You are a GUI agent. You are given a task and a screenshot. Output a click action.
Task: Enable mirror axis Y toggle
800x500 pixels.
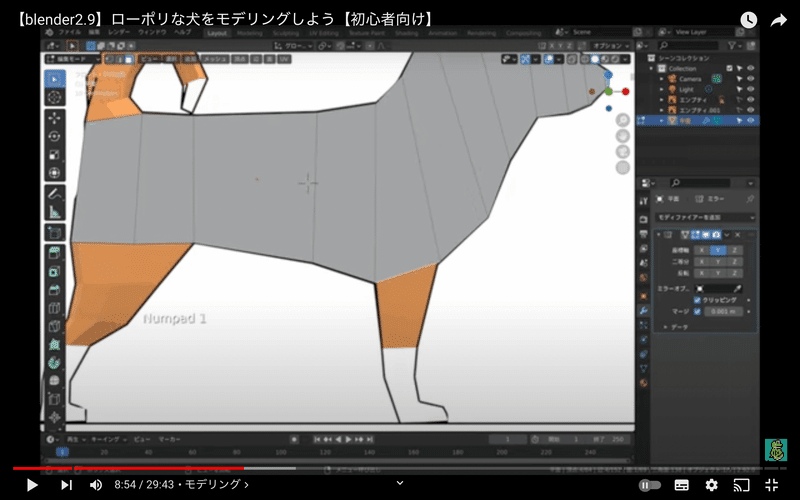[718, 250]
